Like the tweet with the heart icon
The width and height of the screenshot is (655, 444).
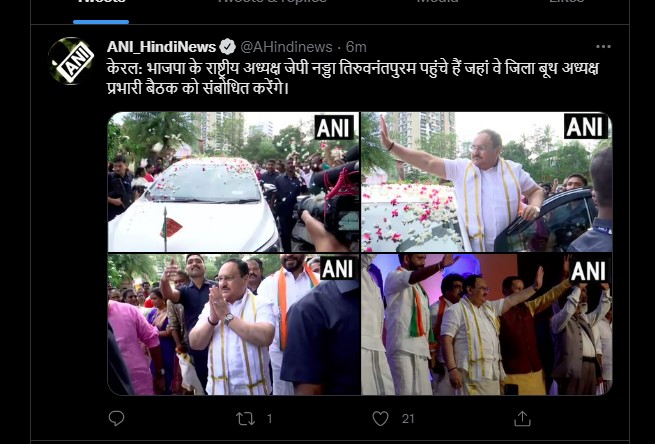click(x=380, y=417)
